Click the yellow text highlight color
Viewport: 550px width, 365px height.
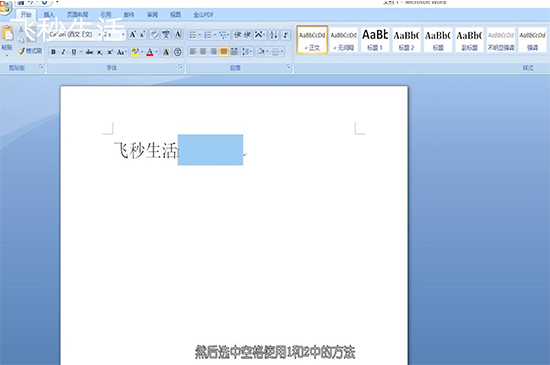(135, 52)
